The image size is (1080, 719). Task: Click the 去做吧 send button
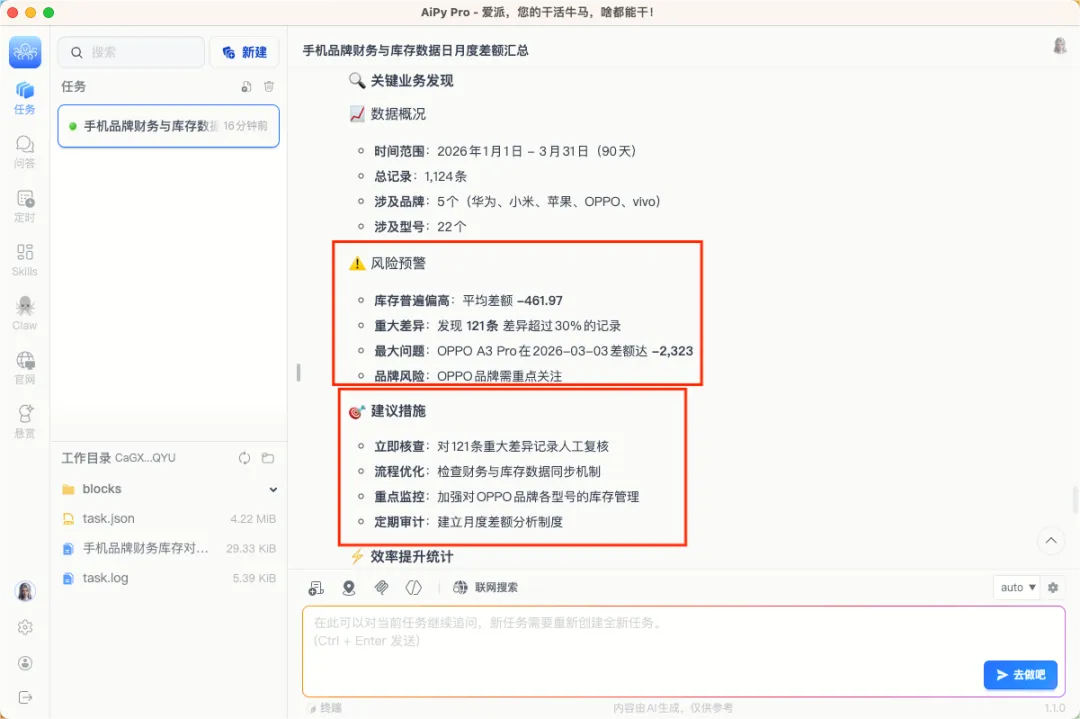tap(1020, 675)
